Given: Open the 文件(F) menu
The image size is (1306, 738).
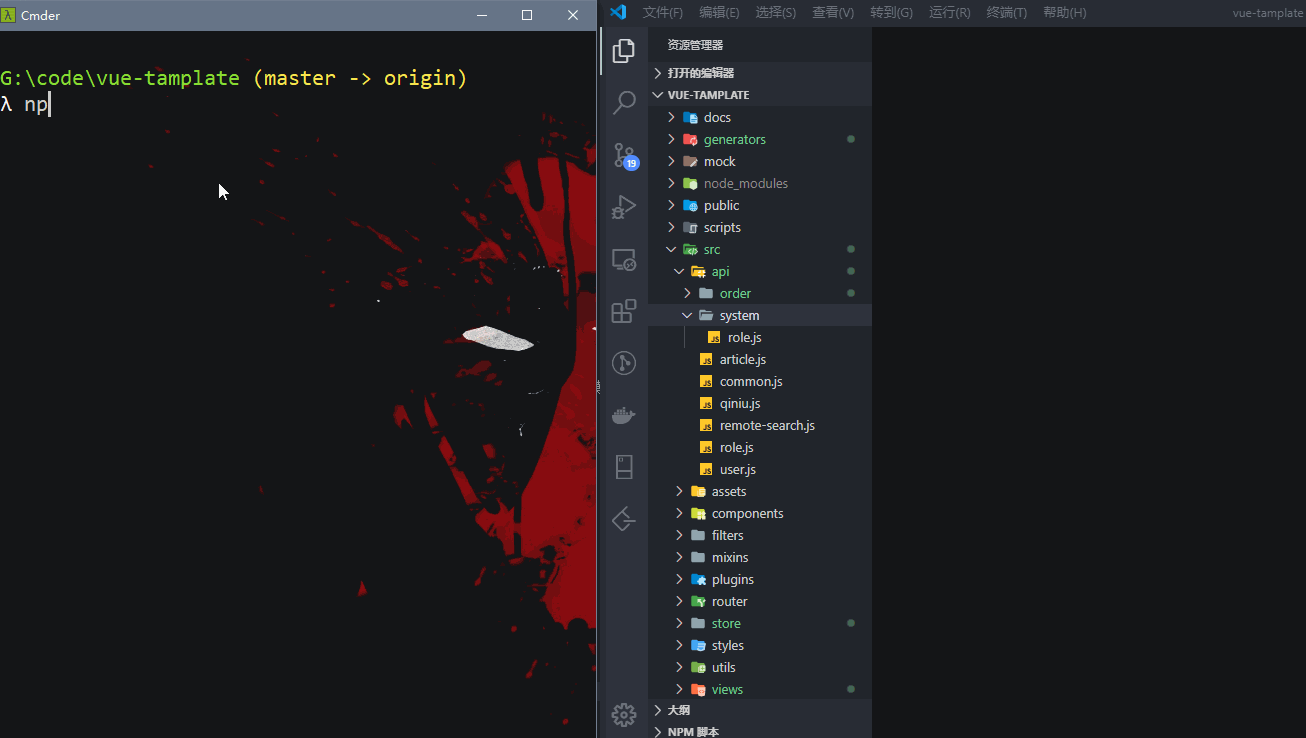Looking at the screenshot, I should pos(663,13).
